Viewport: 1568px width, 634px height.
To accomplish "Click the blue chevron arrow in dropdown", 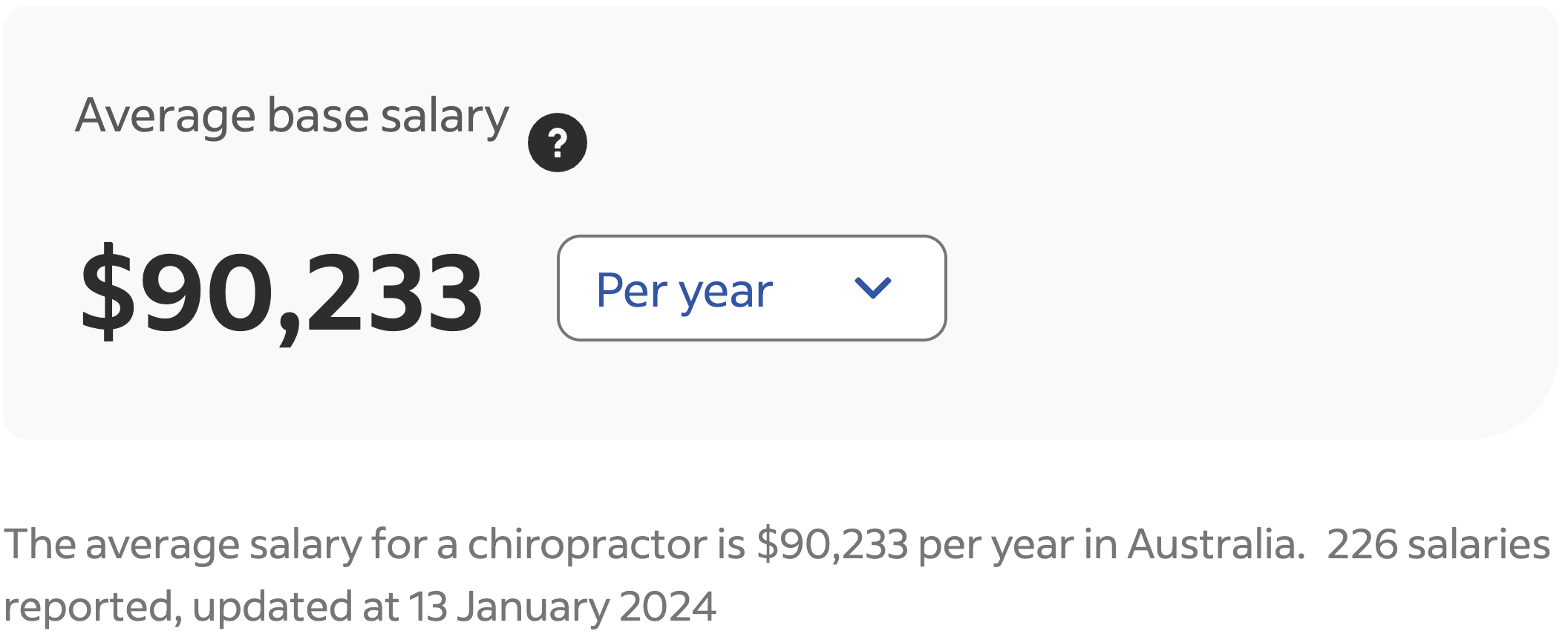I will click(872, 287).
